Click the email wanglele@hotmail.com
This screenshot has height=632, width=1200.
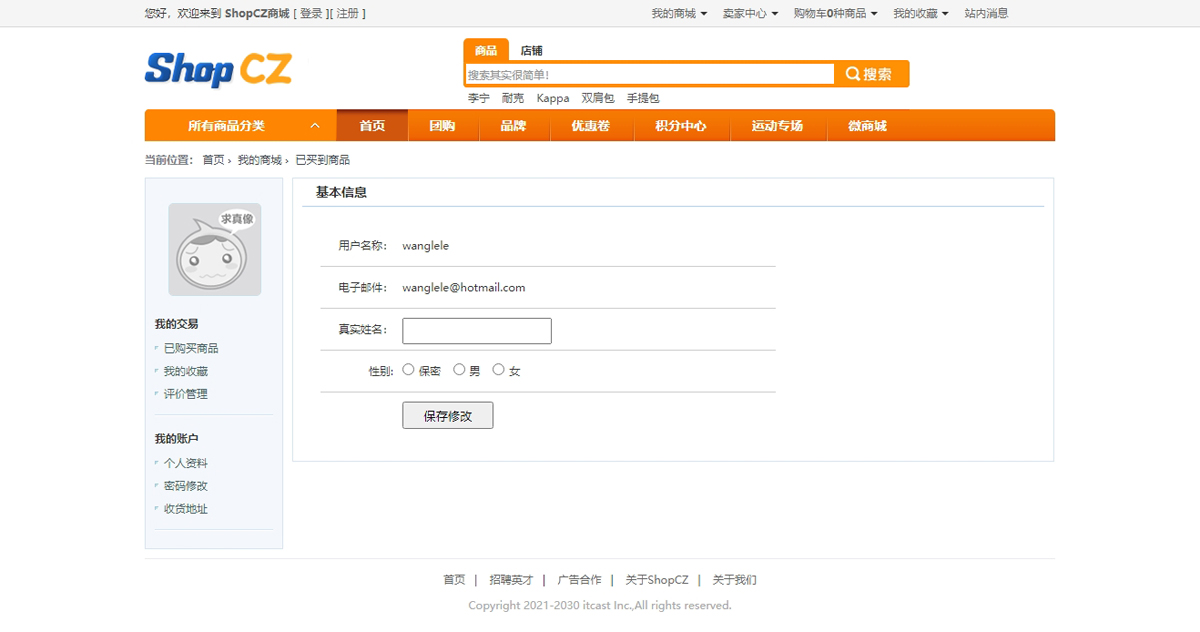pyautogui.click(x=464, y=287)
